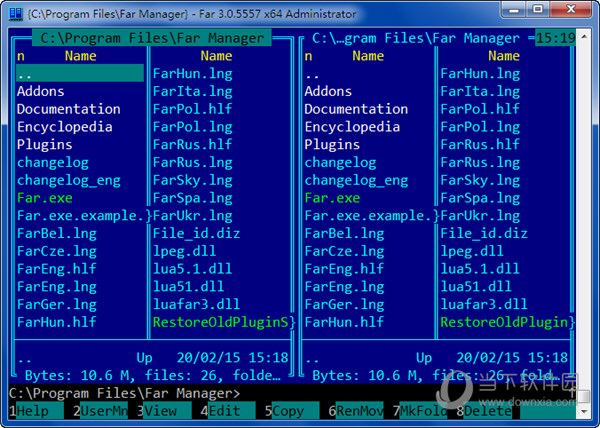
Task: Select Documentation folder in left panel
Action: 68,109
